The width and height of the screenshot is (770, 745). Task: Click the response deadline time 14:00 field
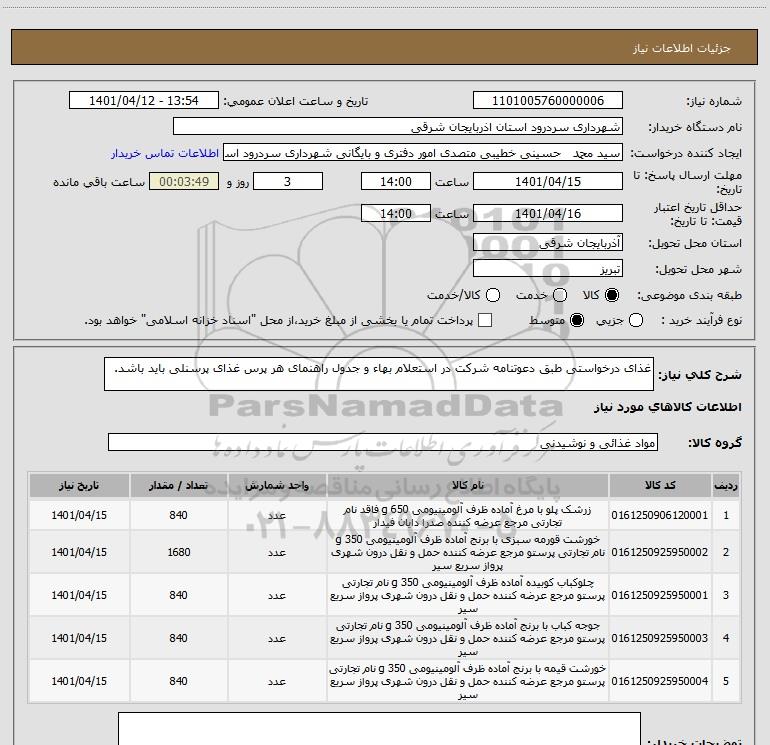tap(396, 181)
